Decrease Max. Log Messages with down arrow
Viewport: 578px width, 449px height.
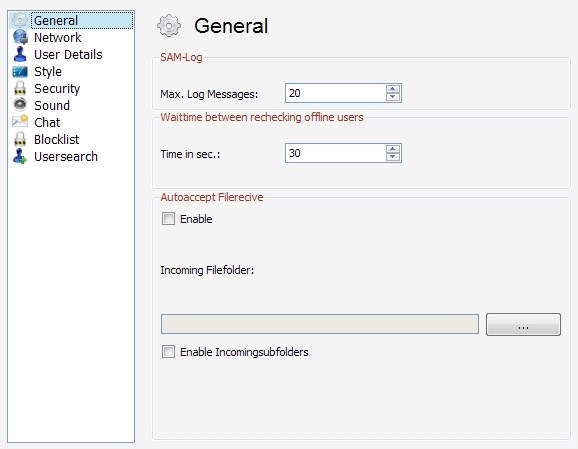pyautogui.click(x=393, y=97)
